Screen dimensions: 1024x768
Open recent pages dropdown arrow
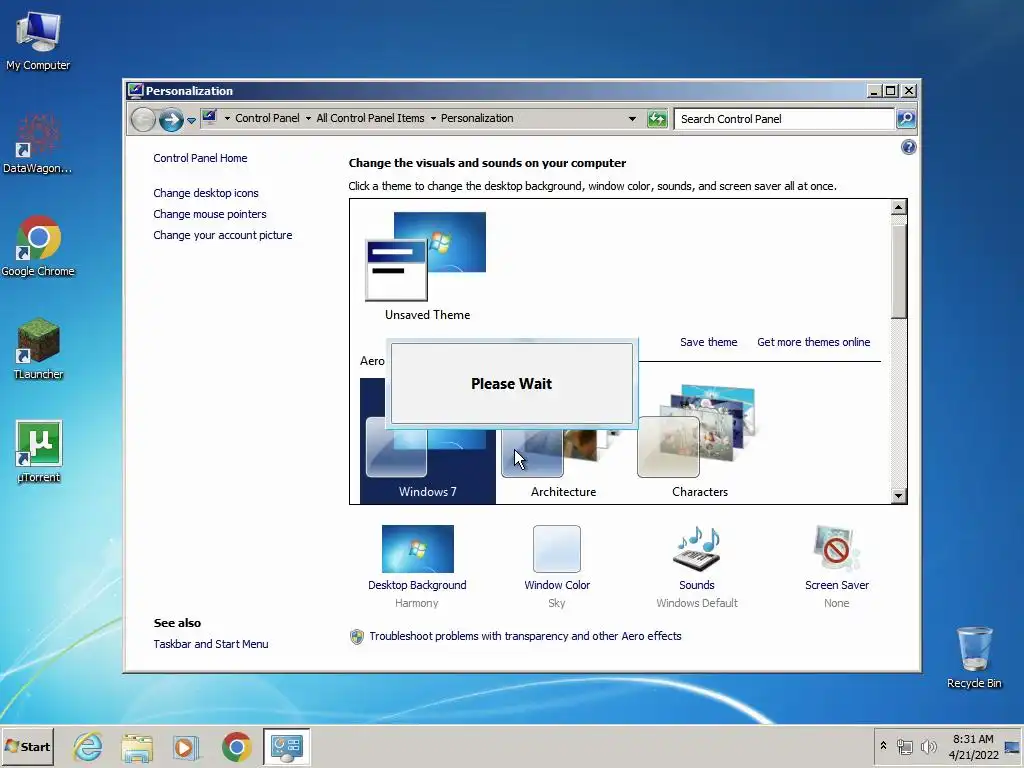click(191, 120)
